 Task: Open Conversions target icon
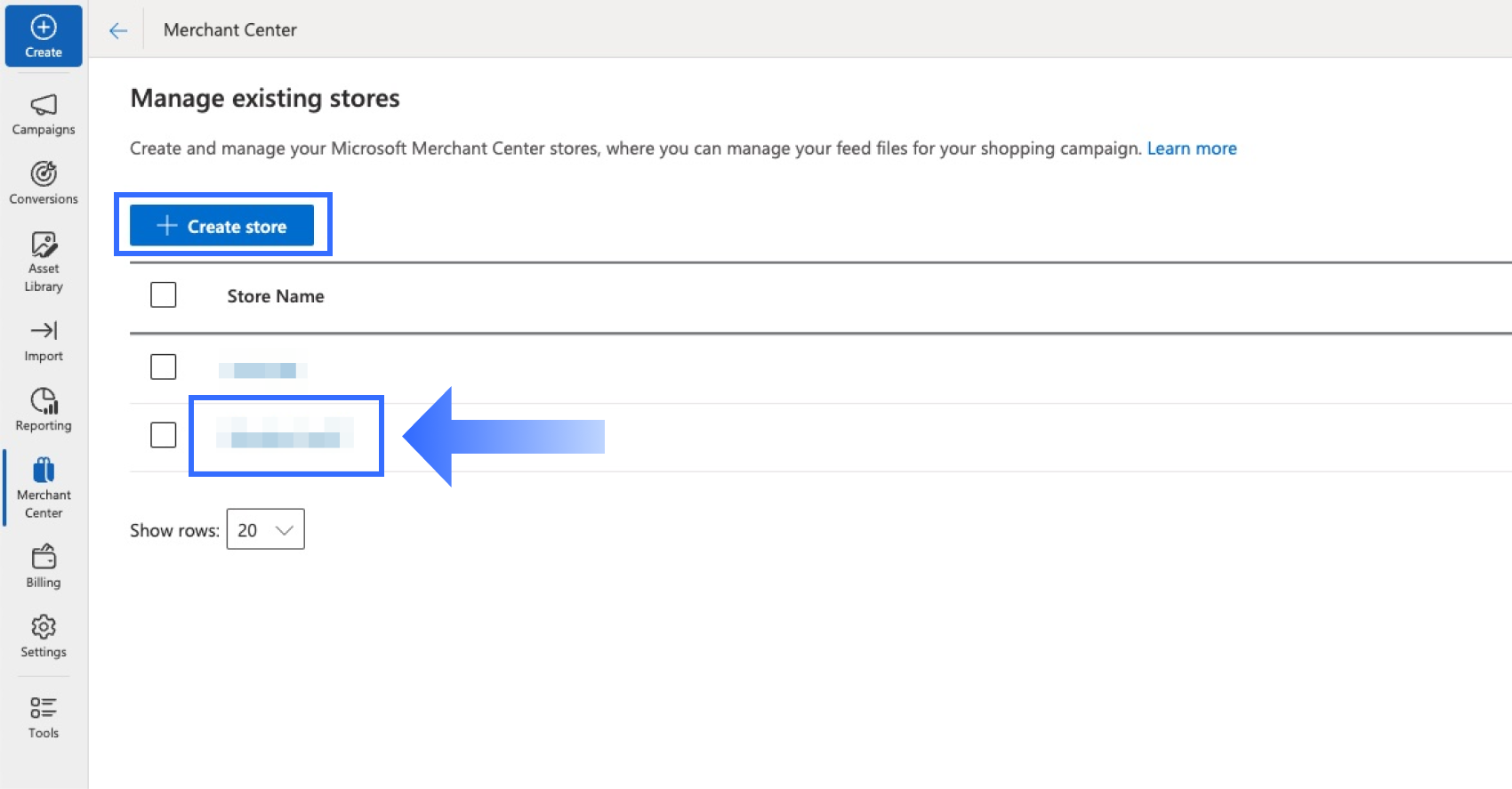[44, 174]
